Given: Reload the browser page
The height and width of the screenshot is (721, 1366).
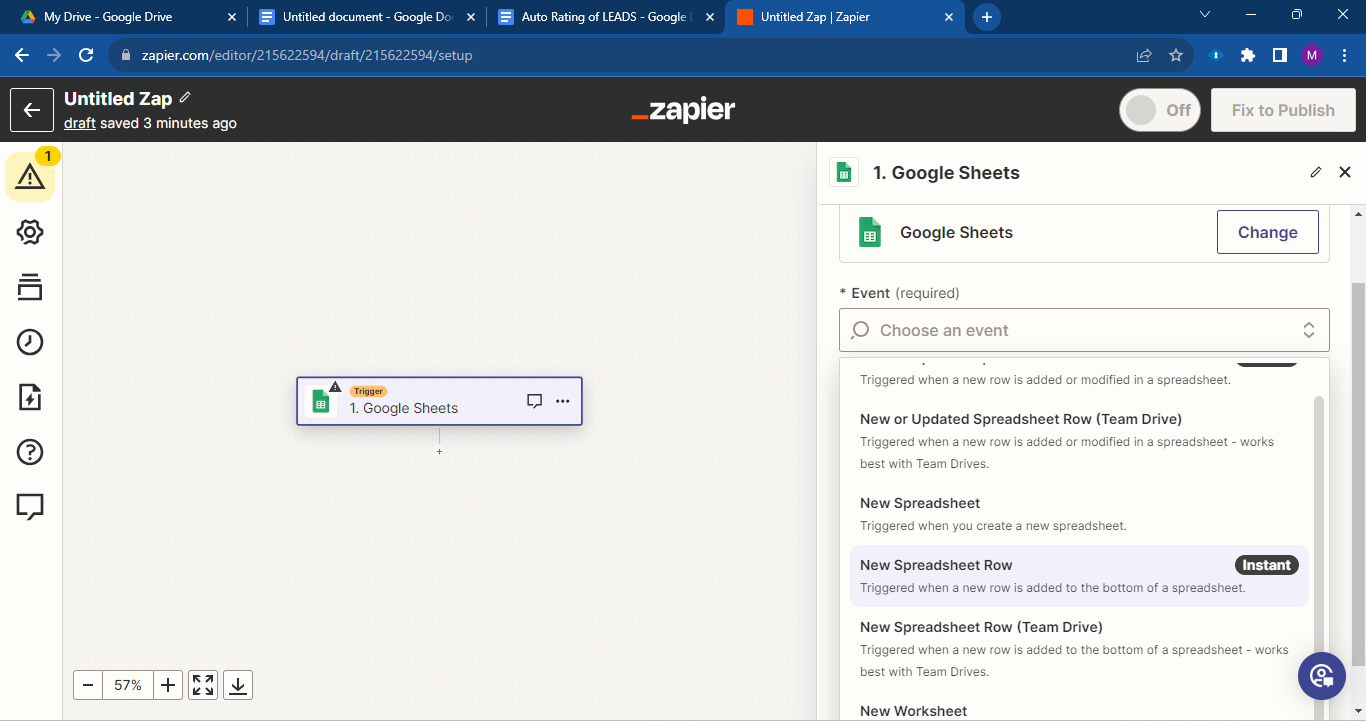Looking at the screenshot, I should (x=86, y=55).
